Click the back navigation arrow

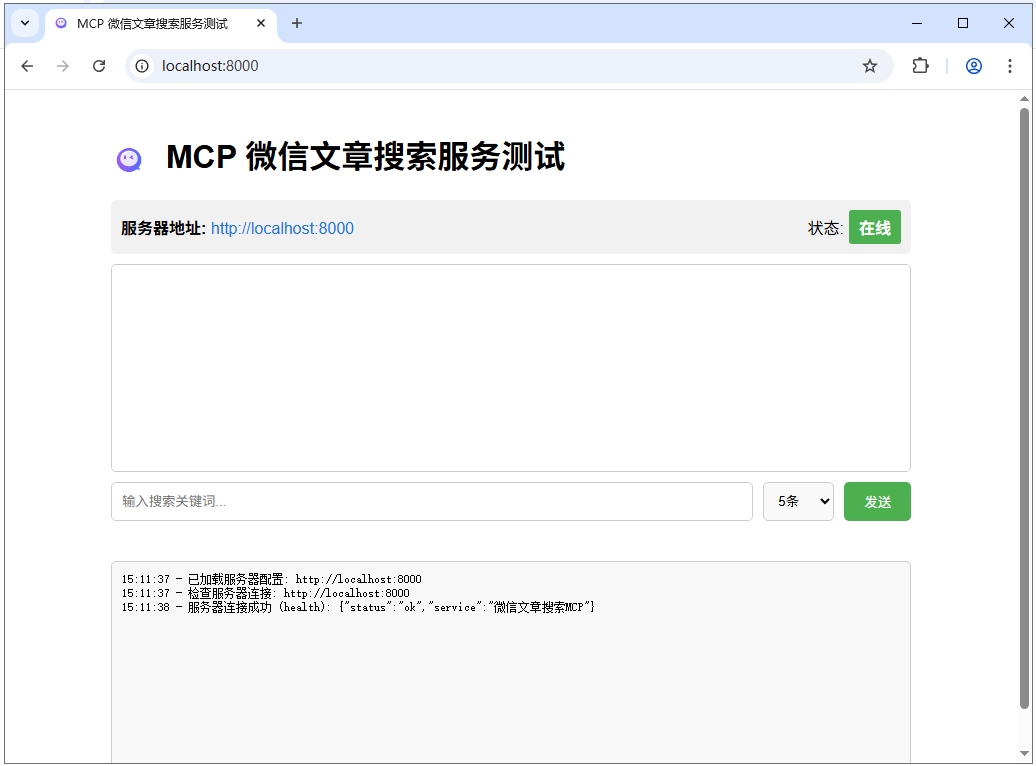27,66
